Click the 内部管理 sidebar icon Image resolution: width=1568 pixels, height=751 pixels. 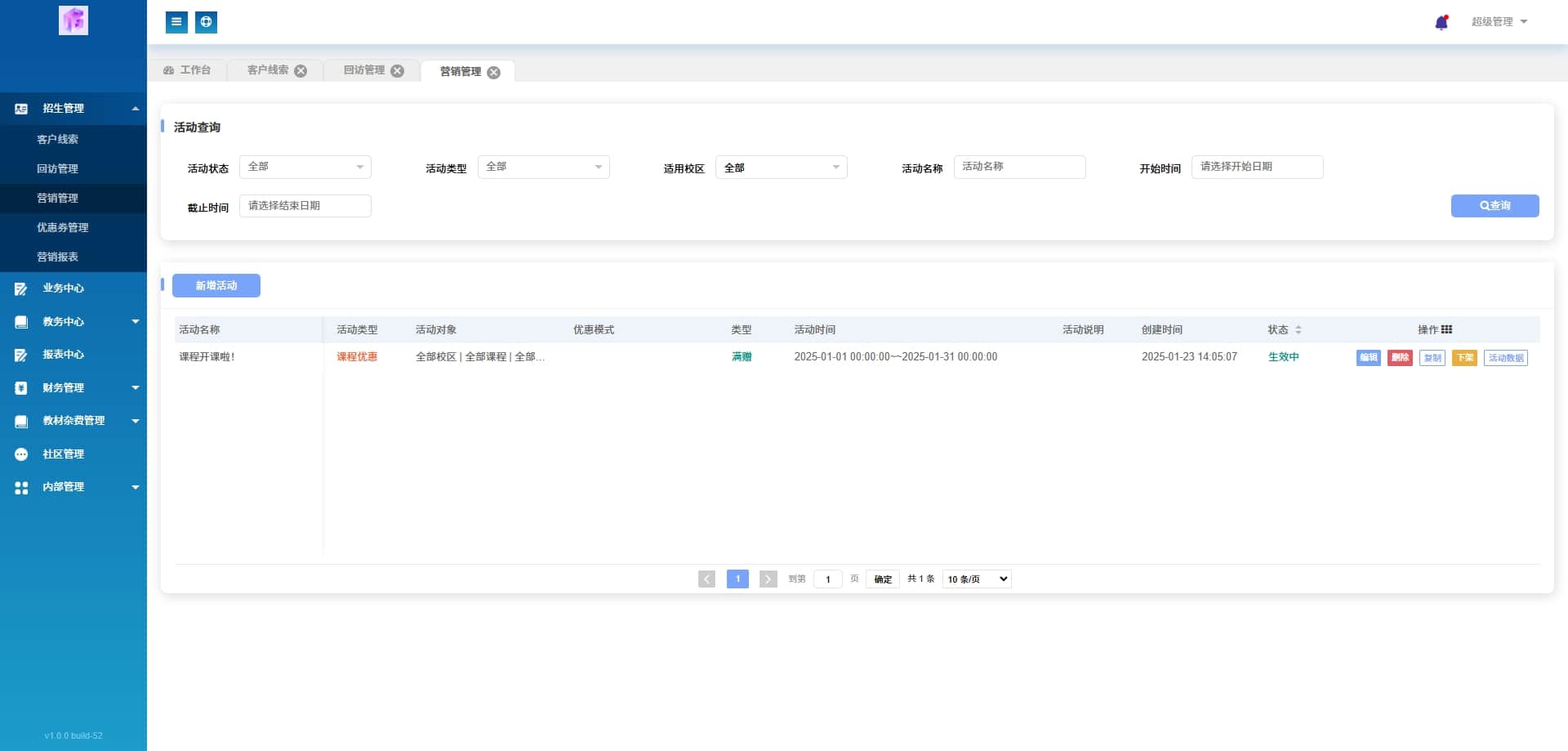[x=21, y=487]
